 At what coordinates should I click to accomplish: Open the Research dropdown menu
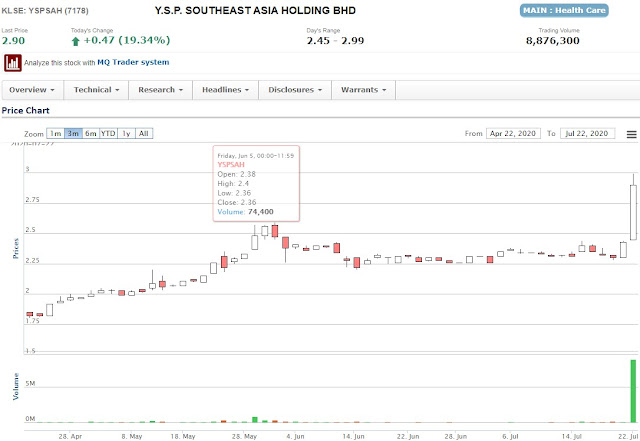pos(160,90)
